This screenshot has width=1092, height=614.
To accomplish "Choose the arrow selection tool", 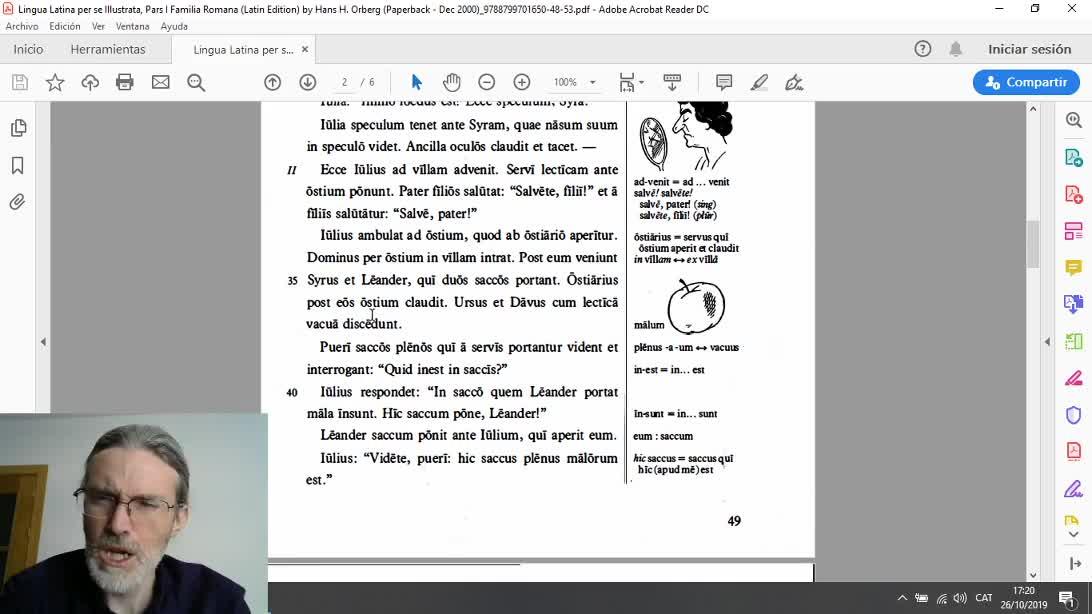I will [x=416, y=82].
